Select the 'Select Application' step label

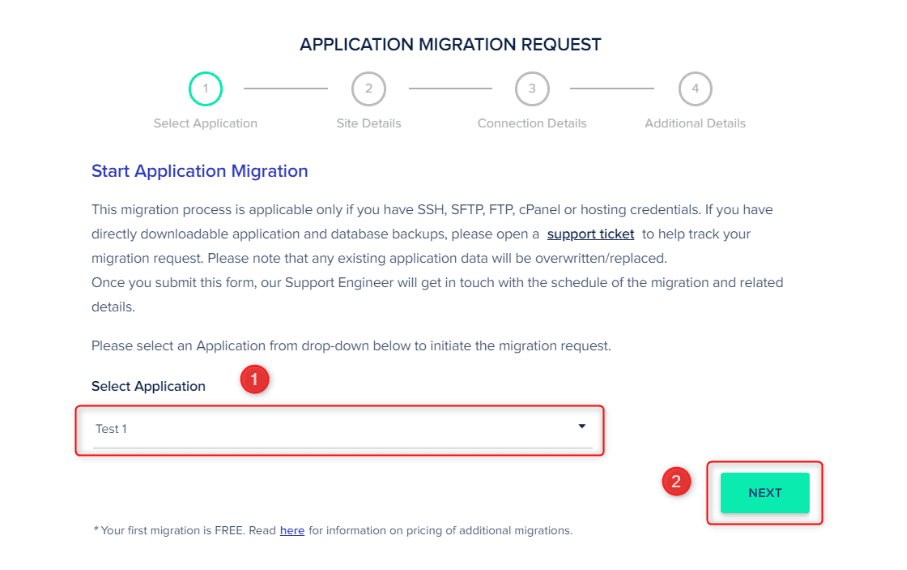[205, 123]
